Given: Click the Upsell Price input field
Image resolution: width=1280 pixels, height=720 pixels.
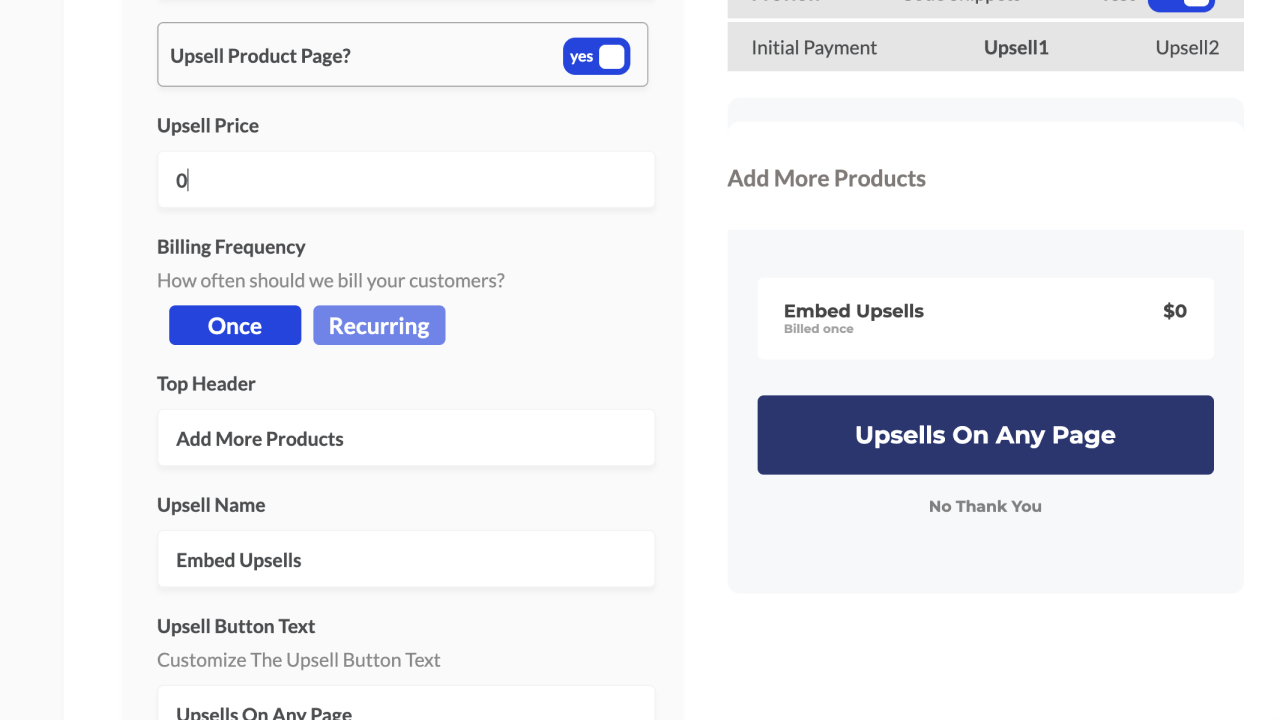Looking at the screenshot, I should click(406, 180).
